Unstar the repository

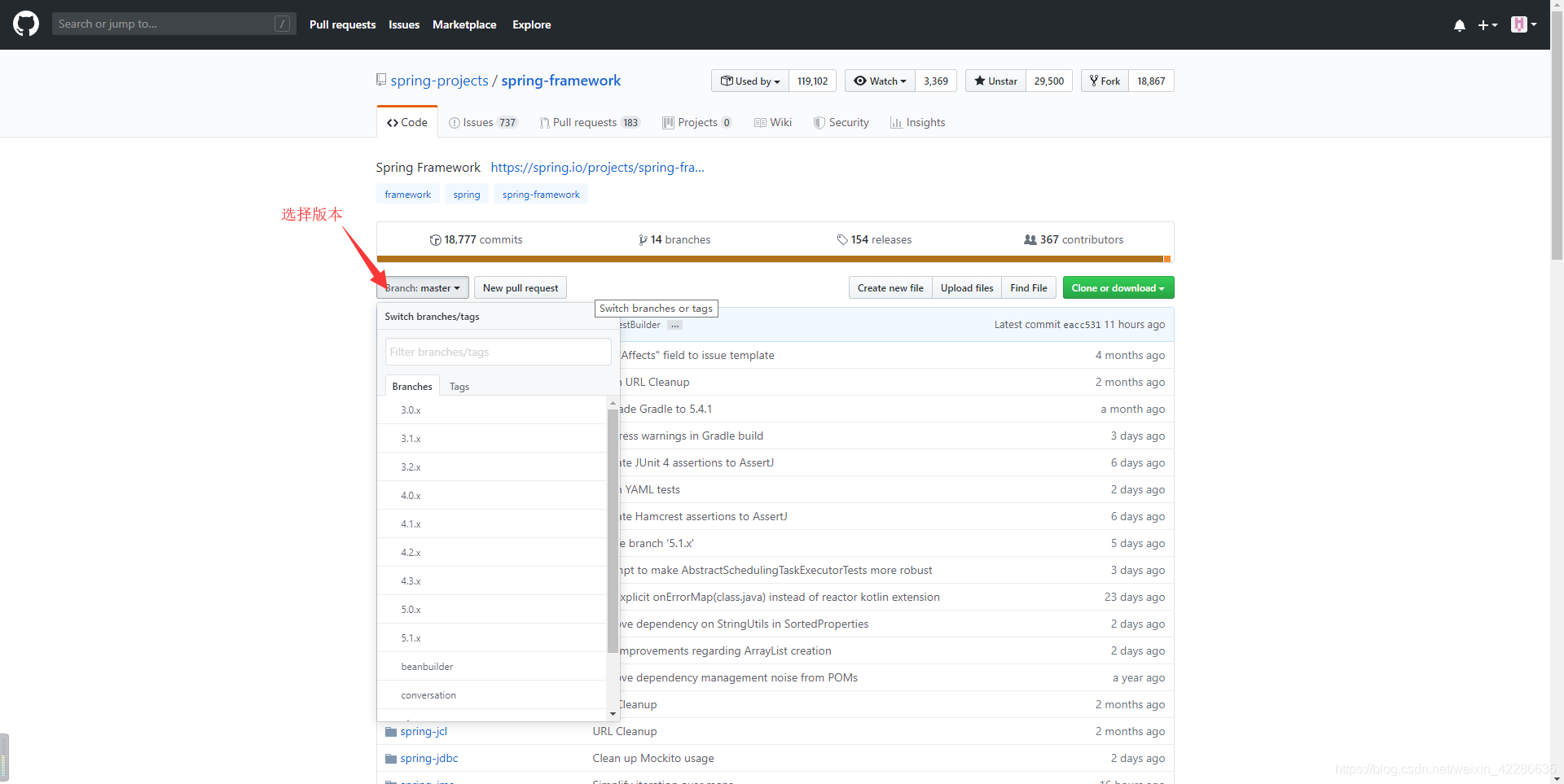[x=995, y=81]
